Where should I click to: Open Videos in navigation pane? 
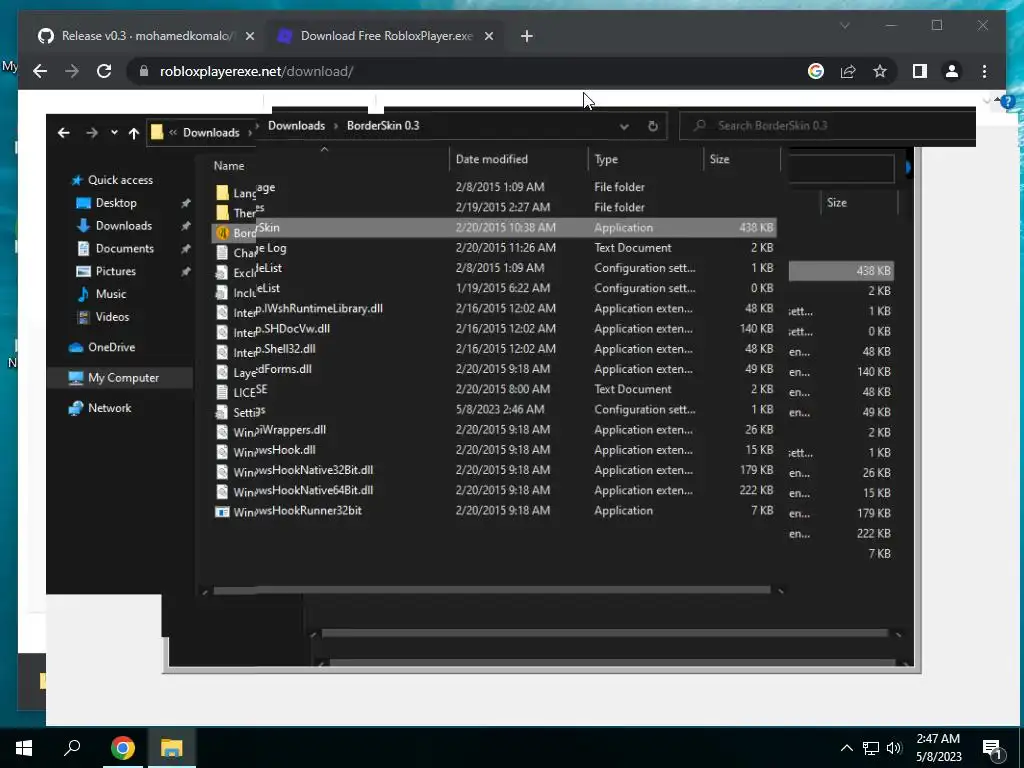(112, 317)
